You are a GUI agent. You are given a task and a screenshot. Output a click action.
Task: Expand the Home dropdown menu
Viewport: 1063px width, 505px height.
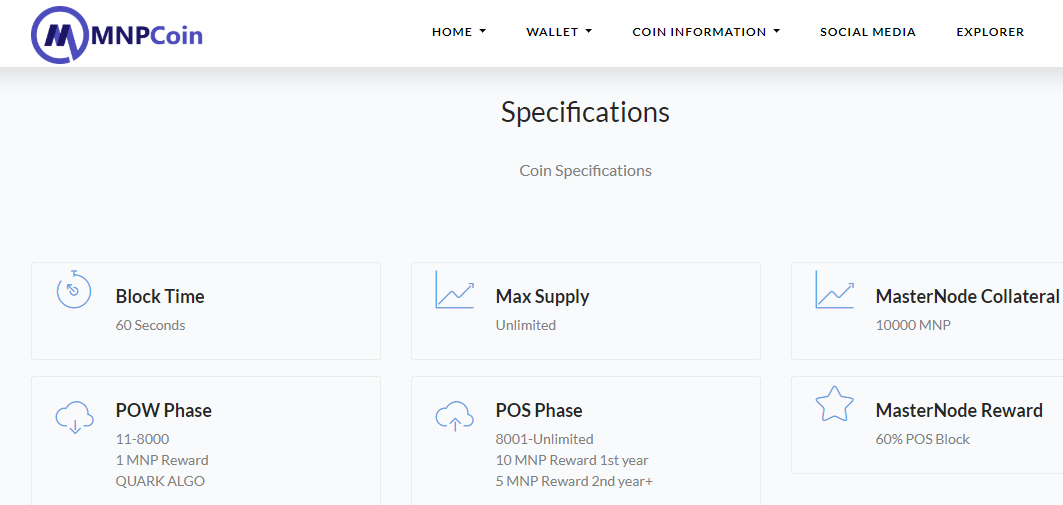tap(459, 32)
